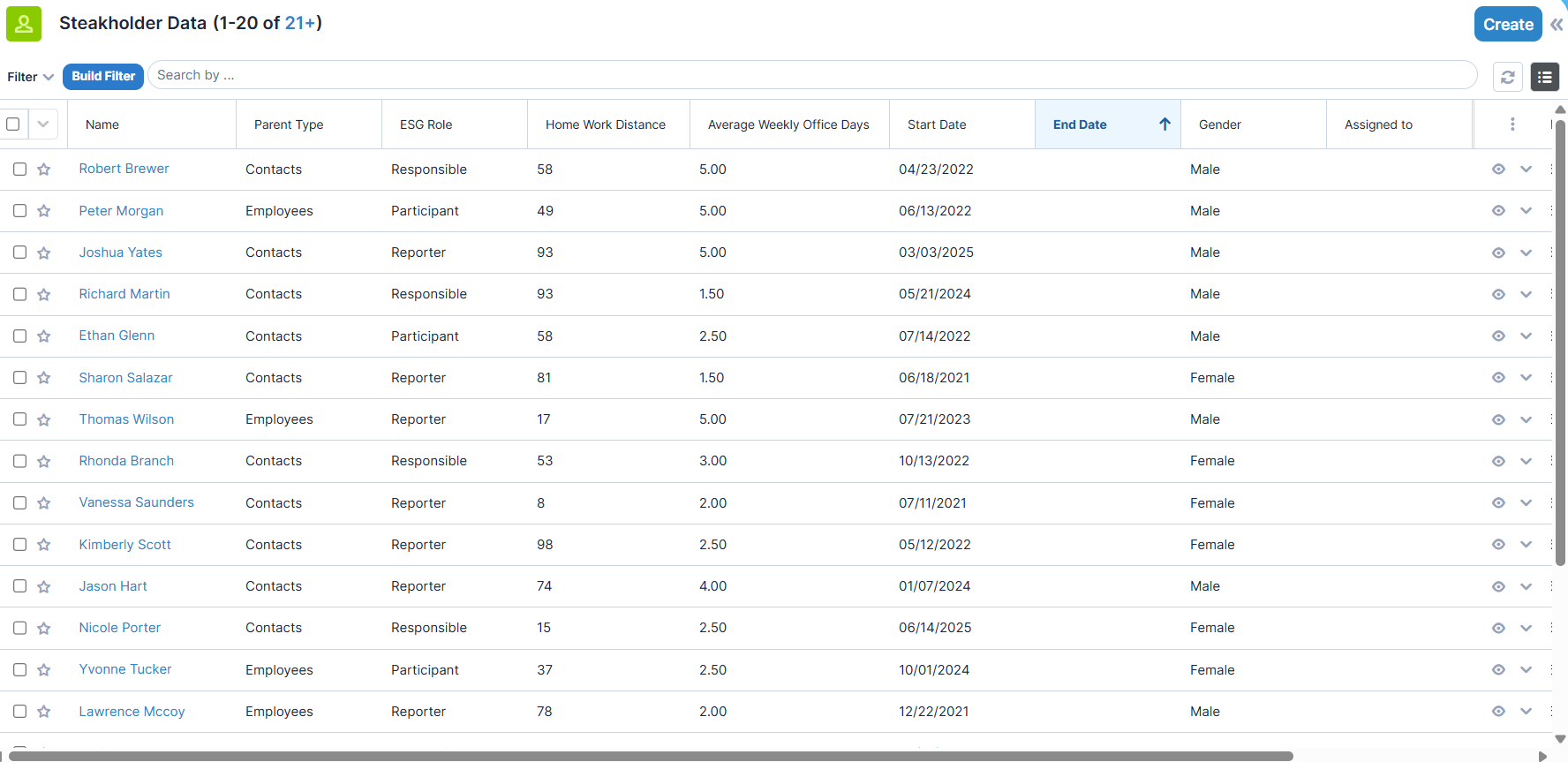1568x762 pixels.
Task: Switch to list view layout icon
Action: [1545, 77]
